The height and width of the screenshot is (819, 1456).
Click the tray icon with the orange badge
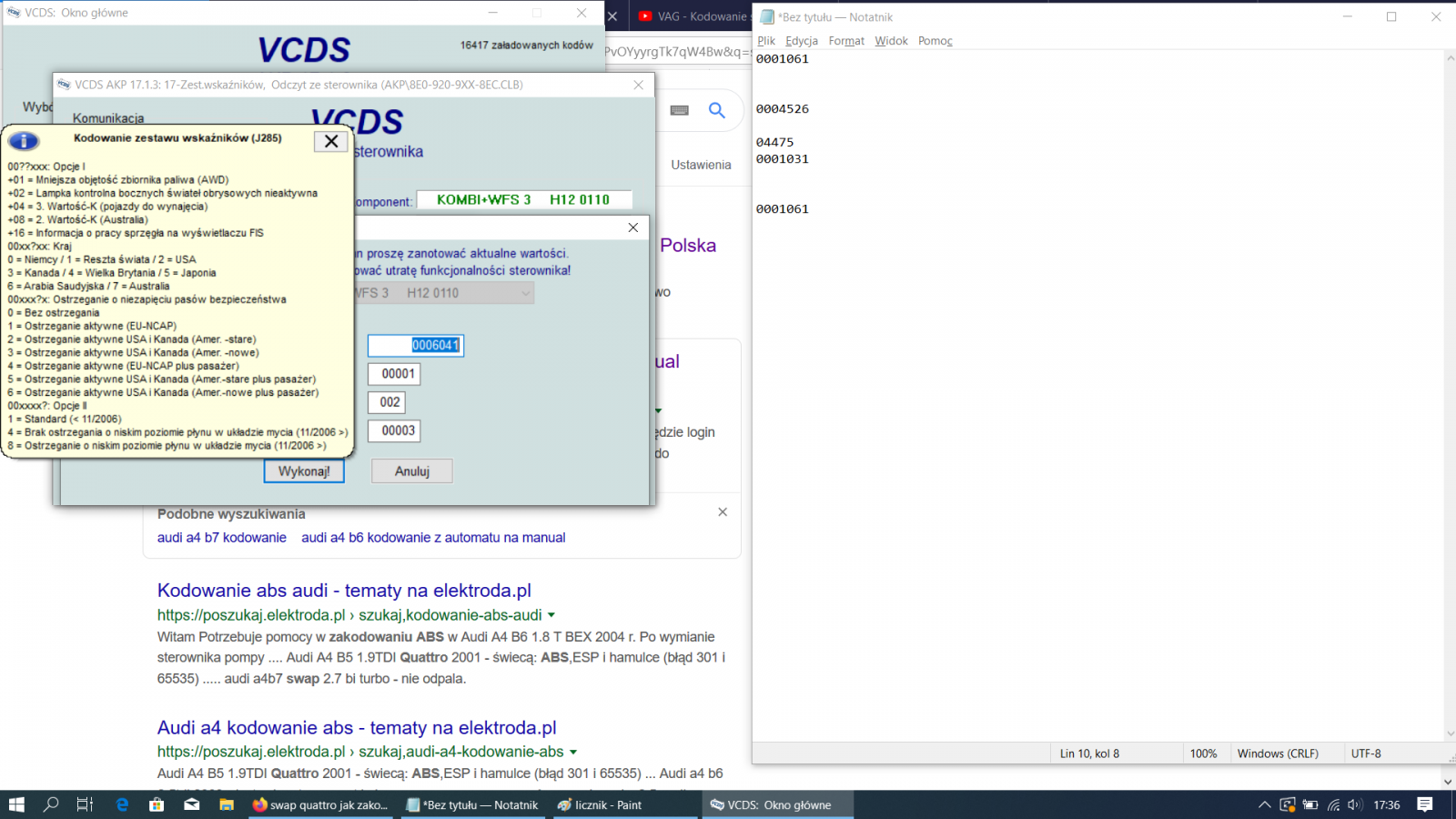click(1287, 804)
